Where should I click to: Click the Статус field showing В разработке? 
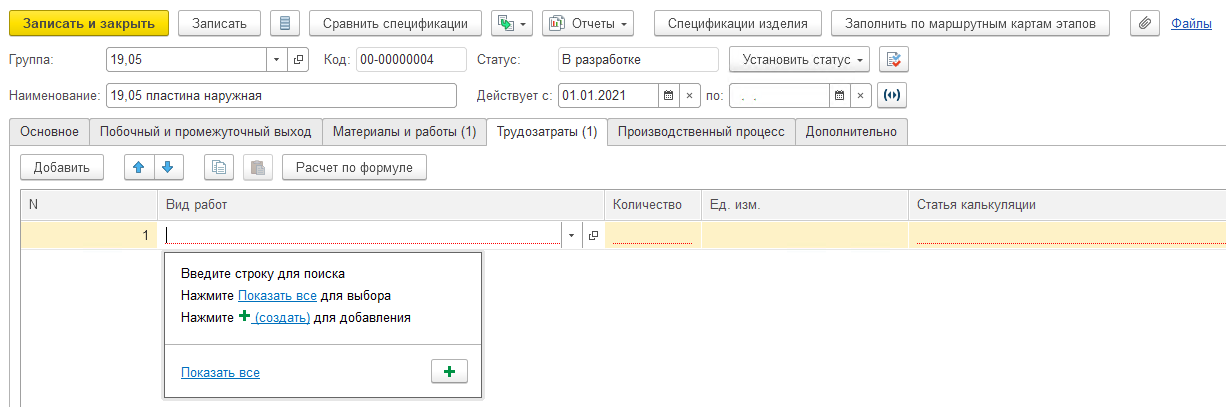coord(637,60)
